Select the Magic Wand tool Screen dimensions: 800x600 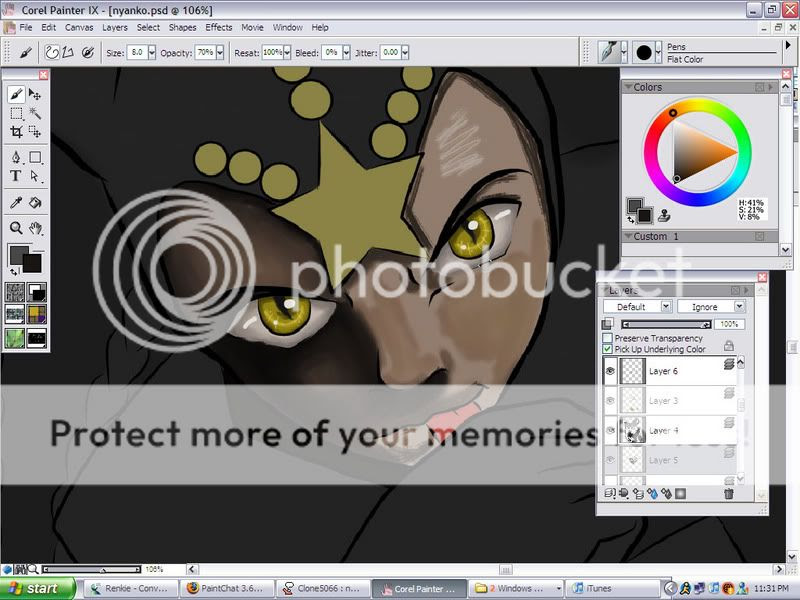[35, 113]
